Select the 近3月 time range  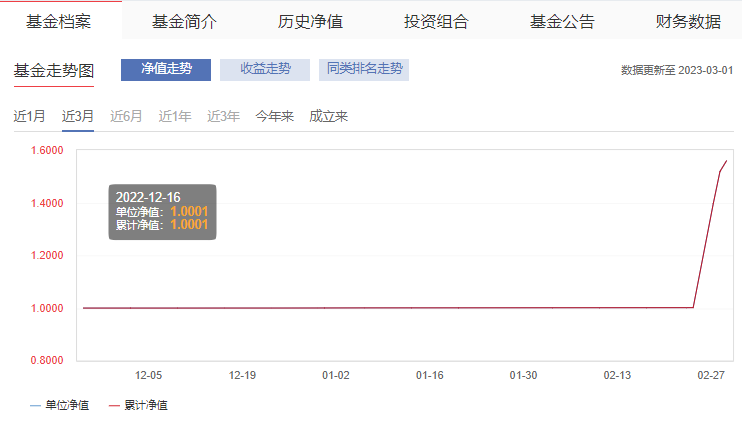tap(78, 116)
